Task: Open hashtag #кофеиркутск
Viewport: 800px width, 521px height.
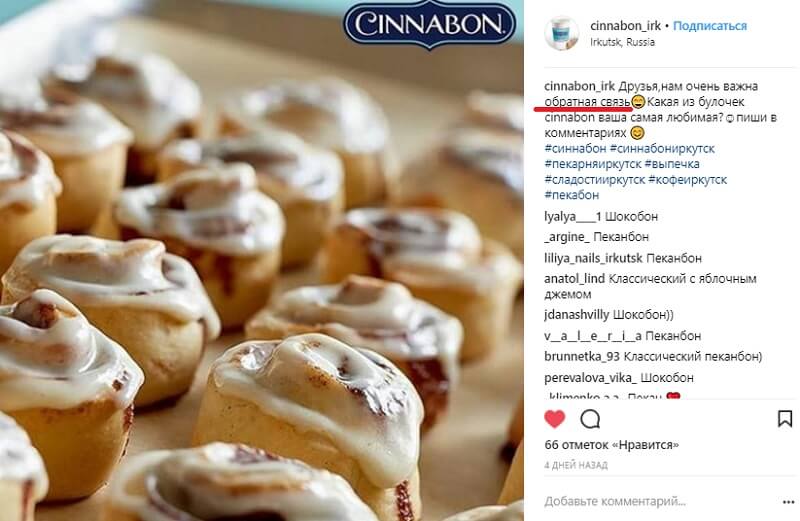Action: pos(688,180)
